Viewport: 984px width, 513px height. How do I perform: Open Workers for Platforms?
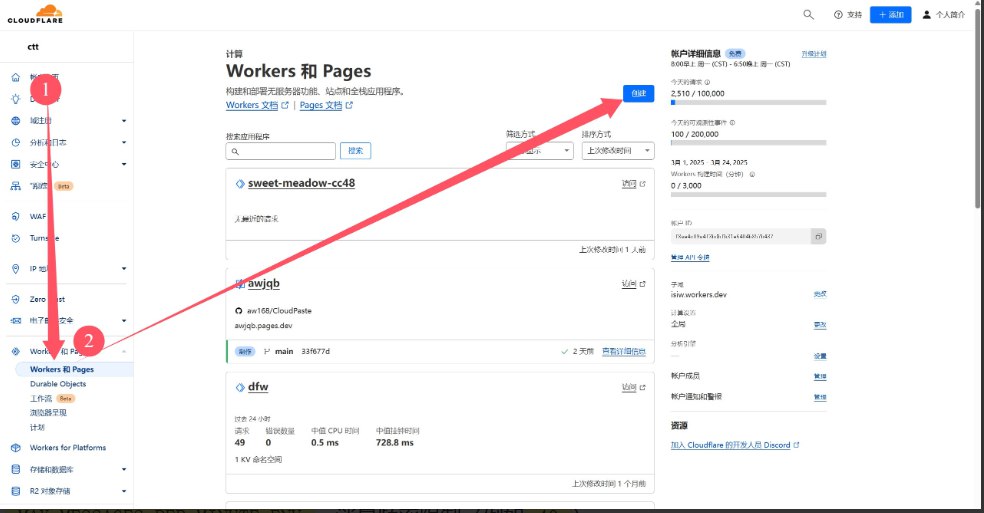tap(68, 448)
